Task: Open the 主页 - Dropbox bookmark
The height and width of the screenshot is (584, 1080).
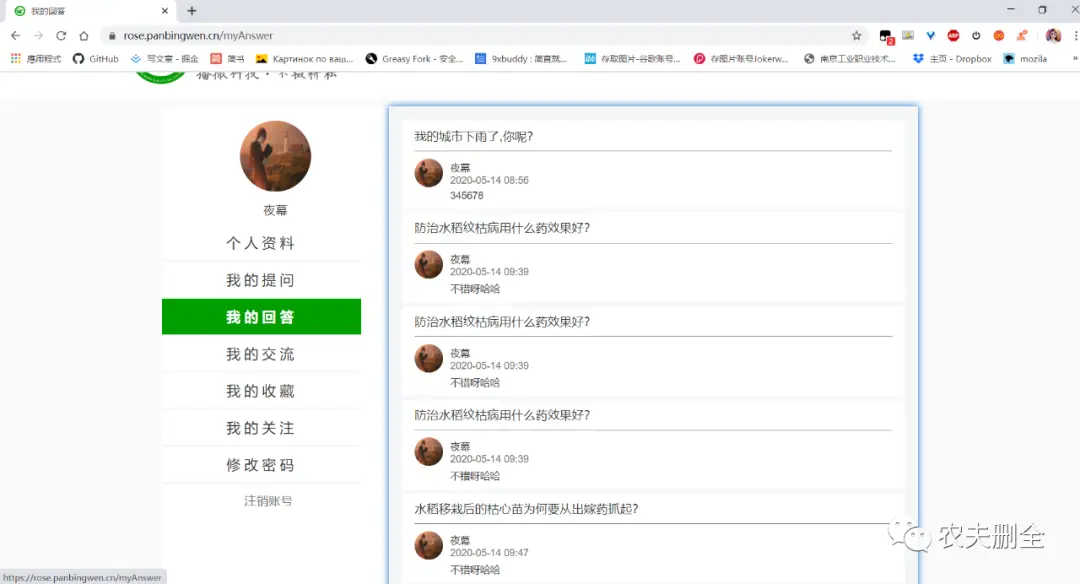Action: coord(952,59)
